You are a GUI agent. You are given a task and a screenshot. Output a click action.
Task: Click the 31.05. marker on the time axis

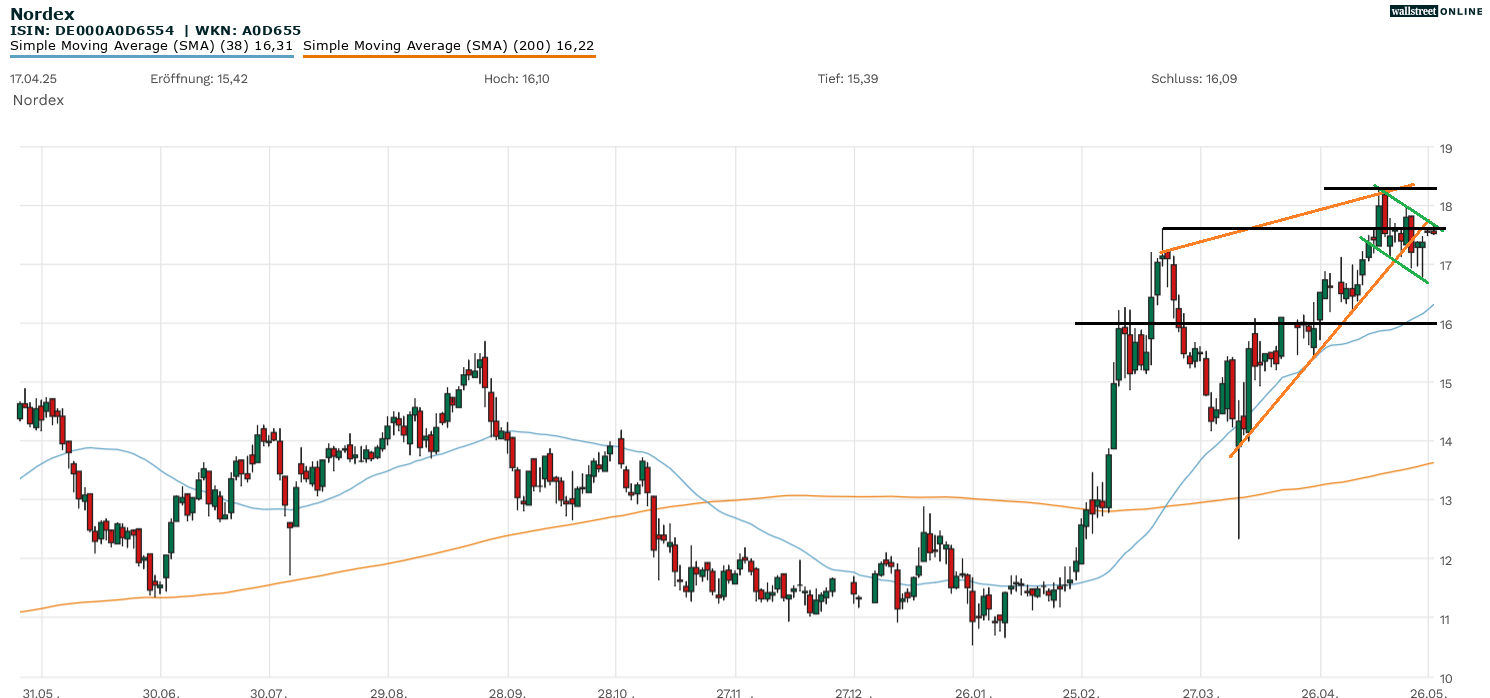coord(42,692)
